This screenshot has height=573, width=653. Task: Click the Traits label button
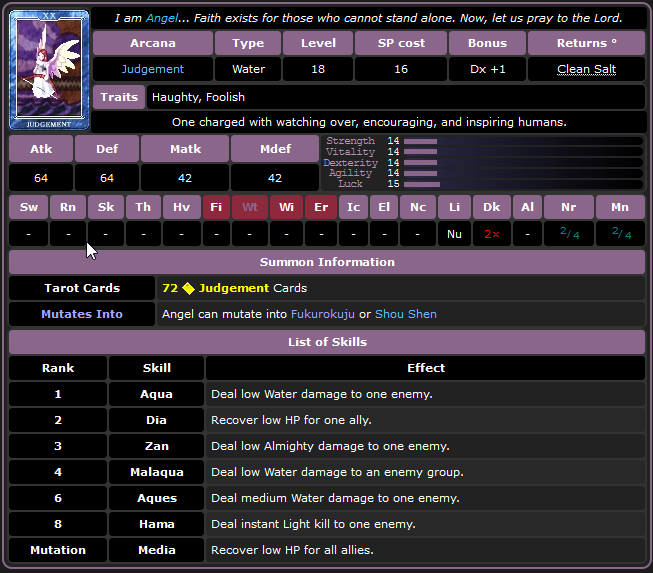pos(119,97)
